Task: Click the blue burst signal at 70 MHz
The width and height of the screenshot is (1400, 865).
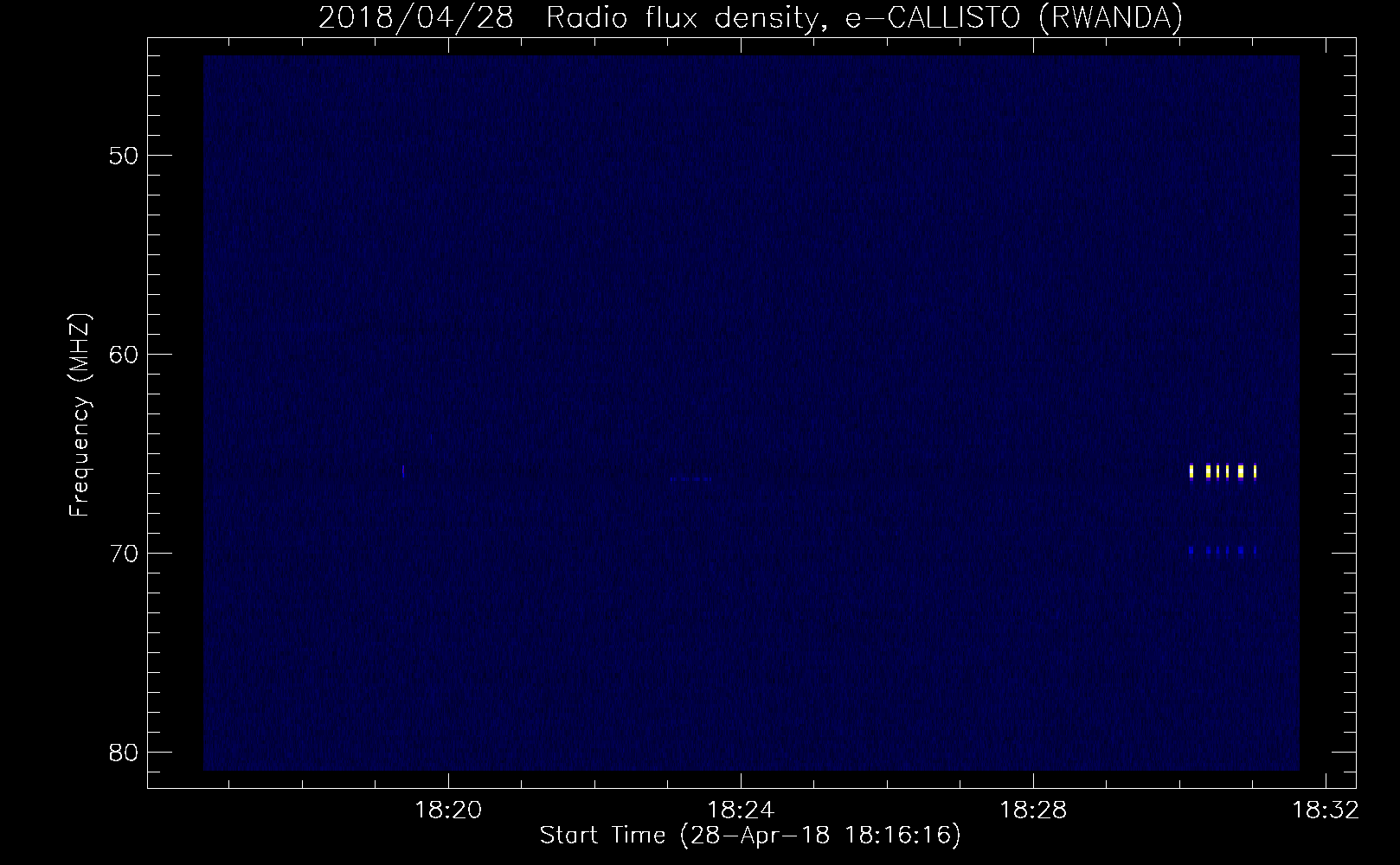Action: (x=1222, y=550)
